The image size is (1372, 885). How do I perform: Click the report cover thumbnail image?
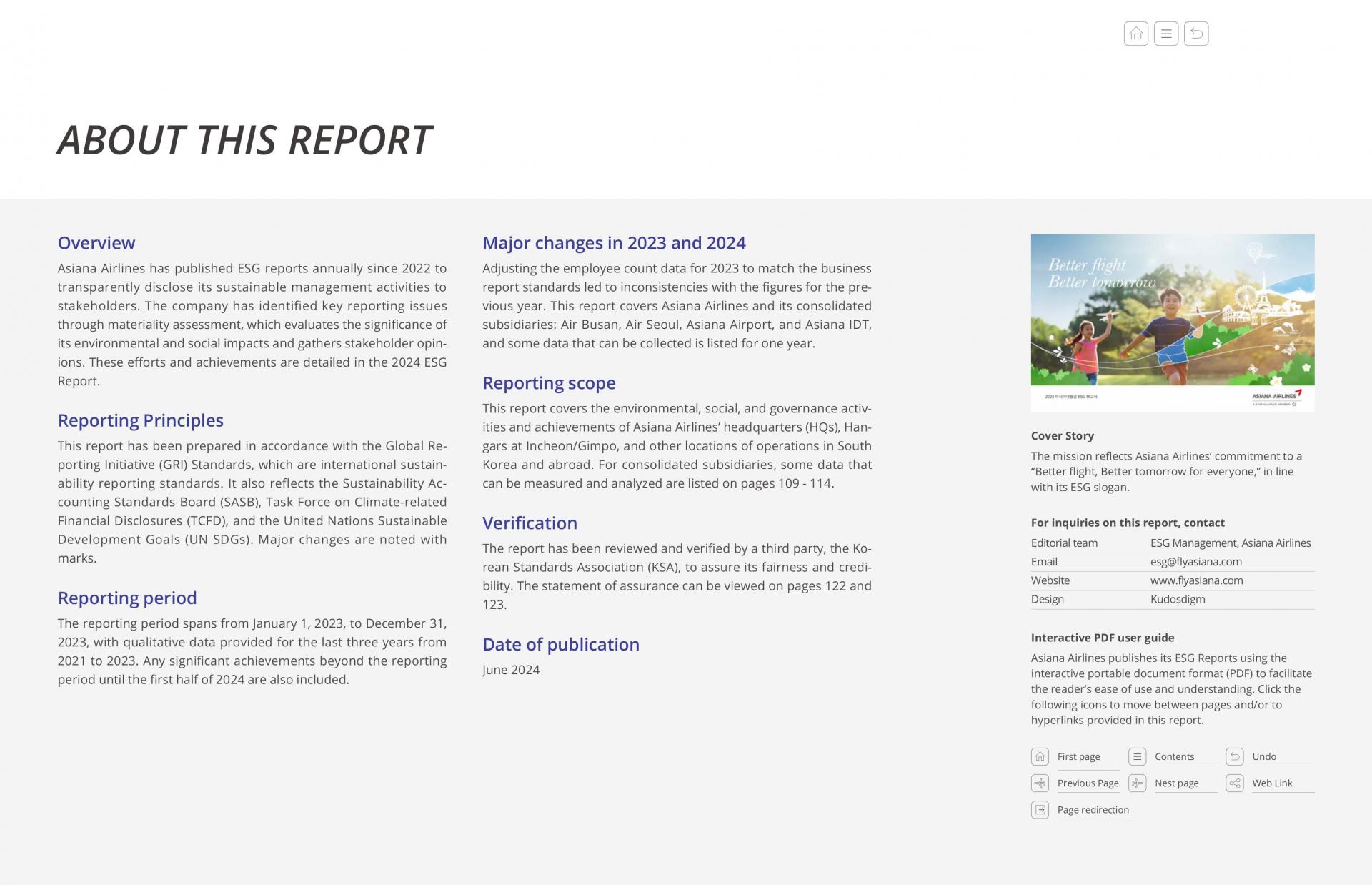(x=1172, y=322)
